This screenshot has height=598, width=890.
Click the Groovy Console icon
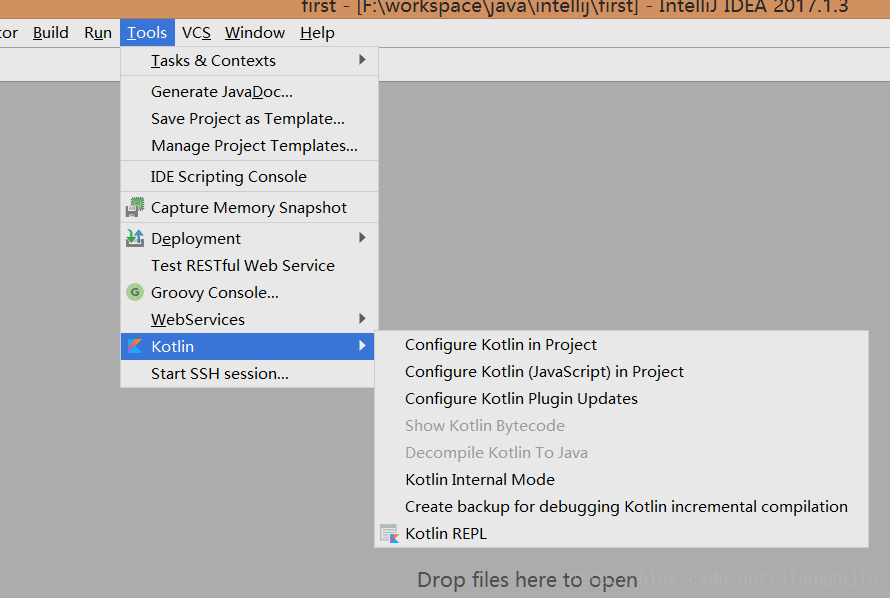[134, 293]
